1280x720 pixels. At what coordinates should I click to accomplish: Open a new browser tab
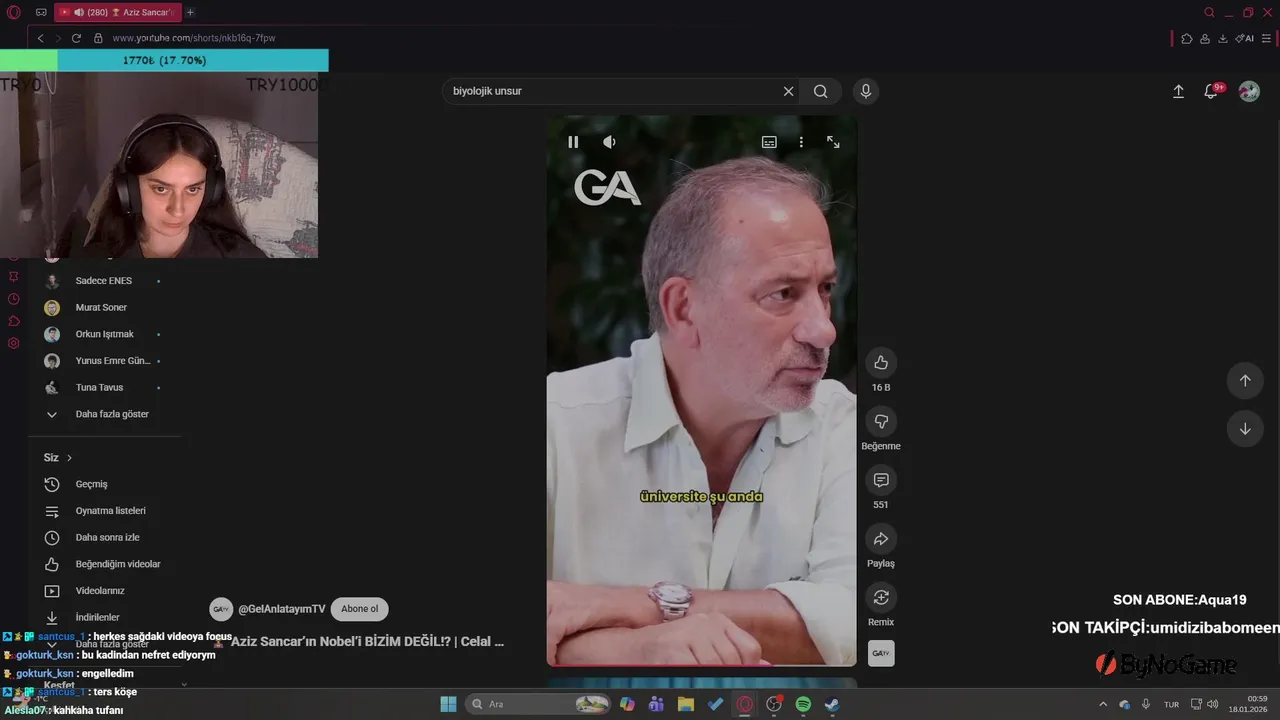(190, 12)
